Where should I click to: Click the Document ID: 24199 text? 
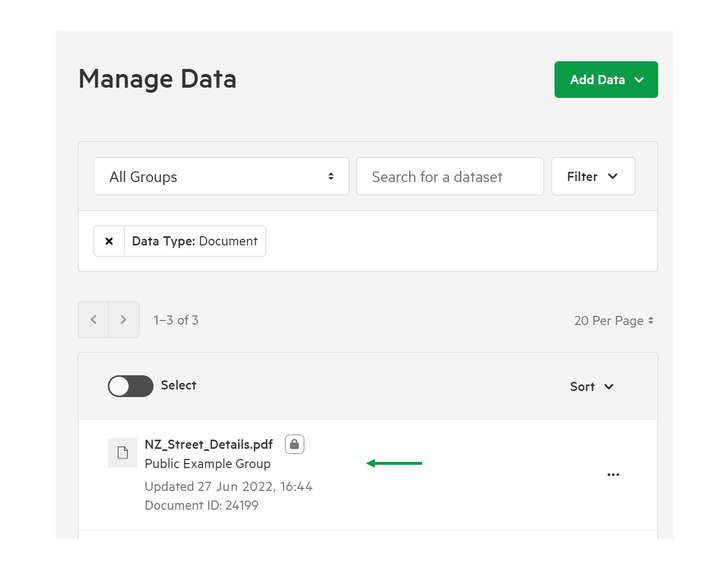click(x=201, y=505)
